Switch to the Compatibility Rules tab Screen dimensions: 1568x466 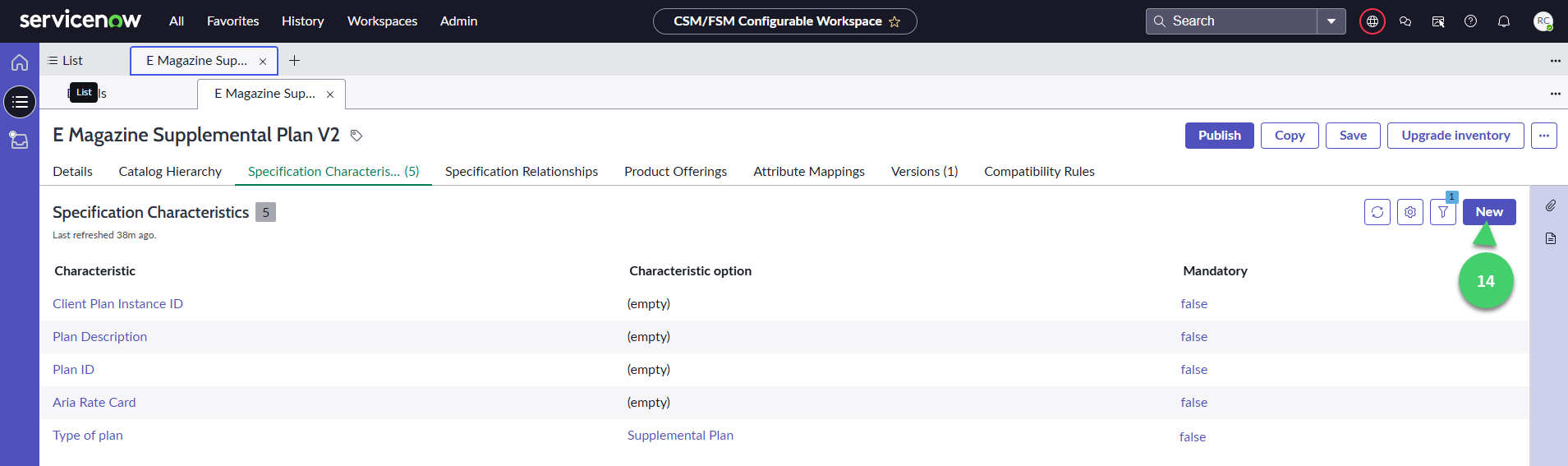tap(1040, 172)
